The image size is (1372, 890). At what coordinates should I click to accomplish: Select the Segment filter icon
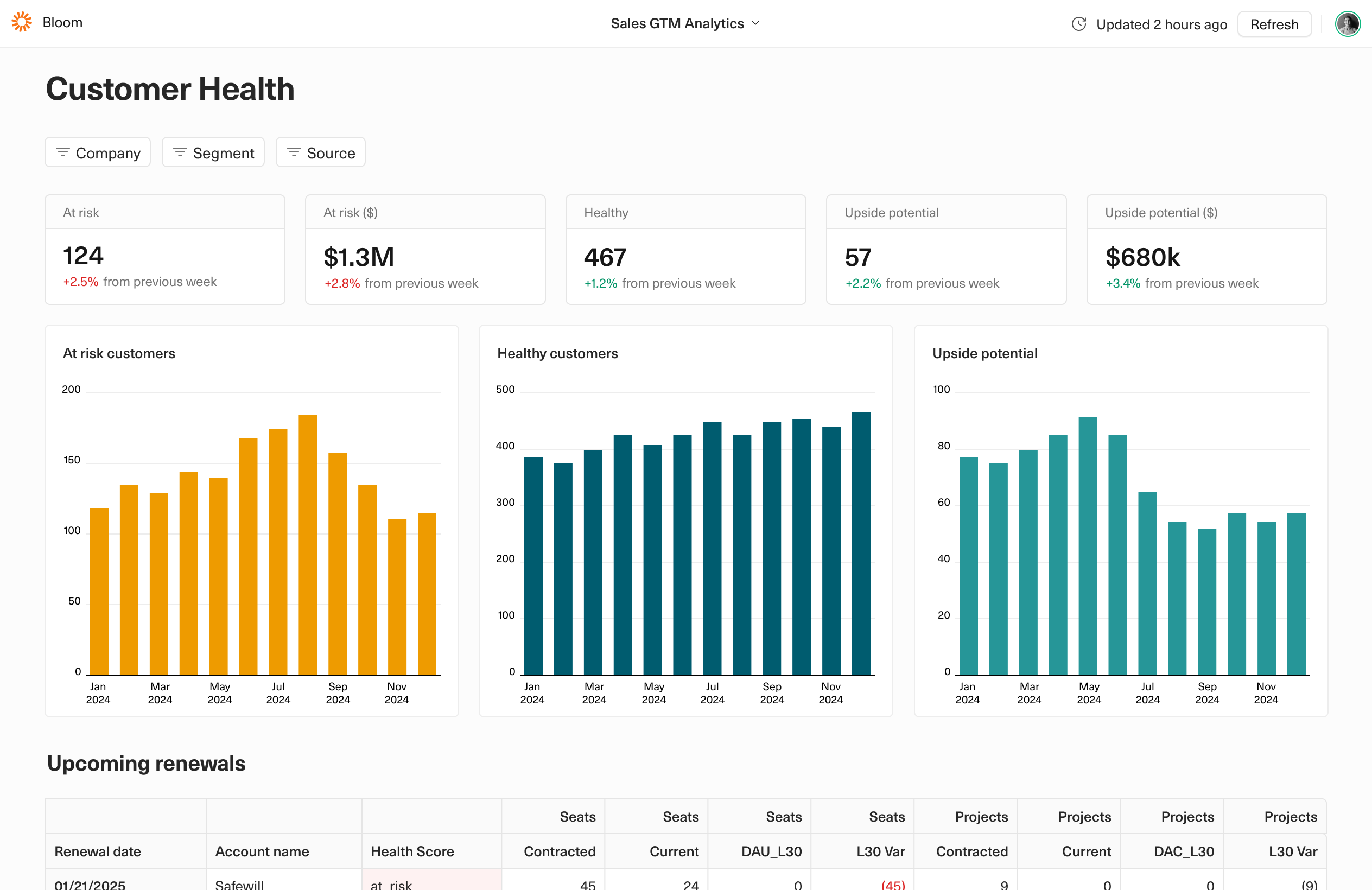[180, 153]
